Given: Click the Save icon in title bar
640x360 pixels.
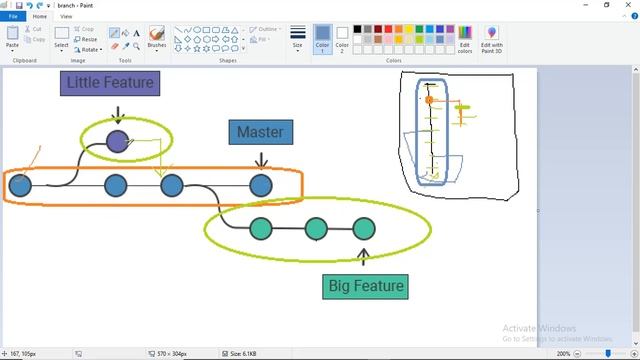Looking at the screenshot, I should pyautogui.click(x=19, y=5).
